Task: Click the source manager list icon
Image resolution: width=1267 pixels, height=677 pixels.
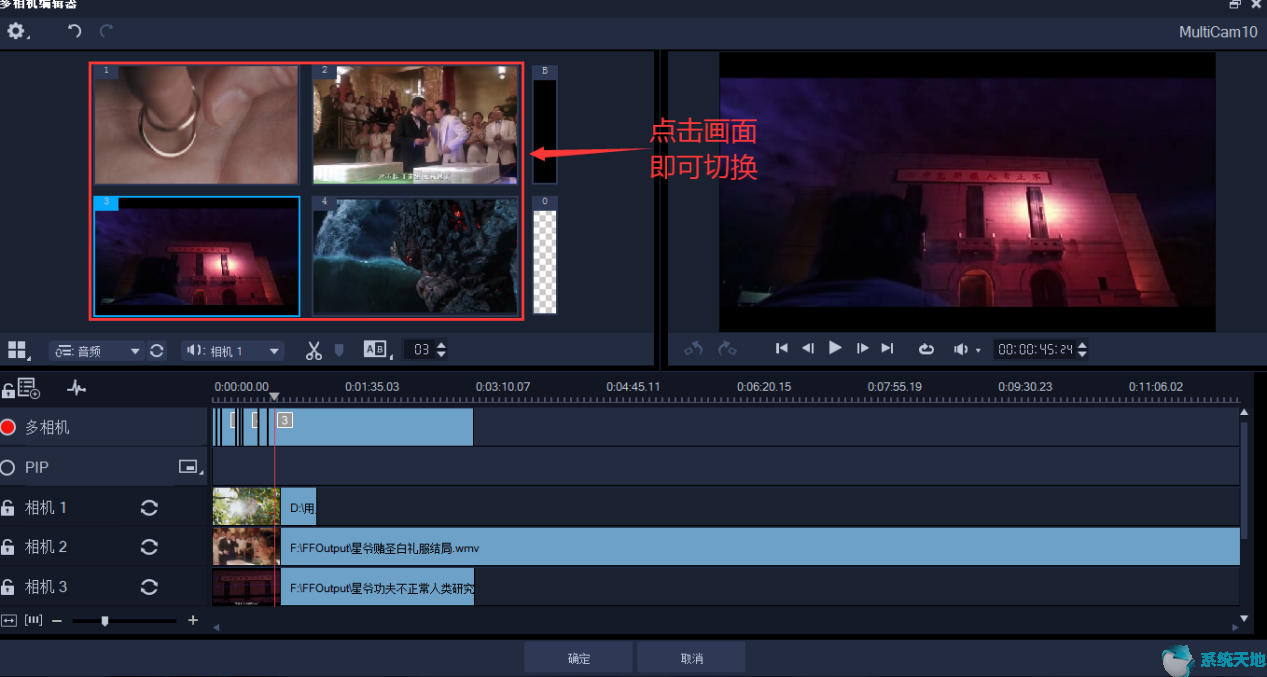Action: tap(28, 388)
